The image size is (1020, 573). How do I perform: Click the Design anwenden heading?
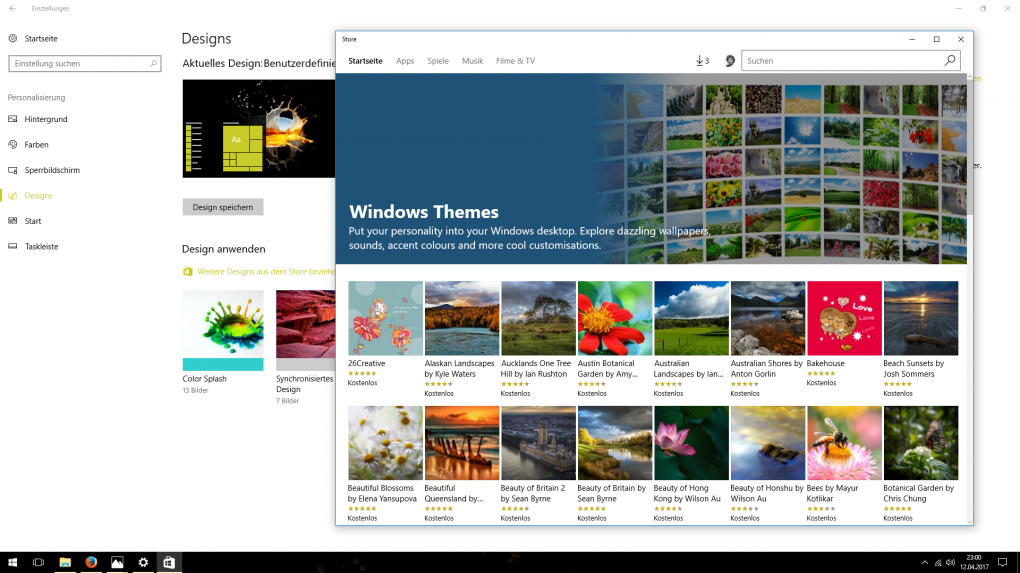click(x=224, y=249)
